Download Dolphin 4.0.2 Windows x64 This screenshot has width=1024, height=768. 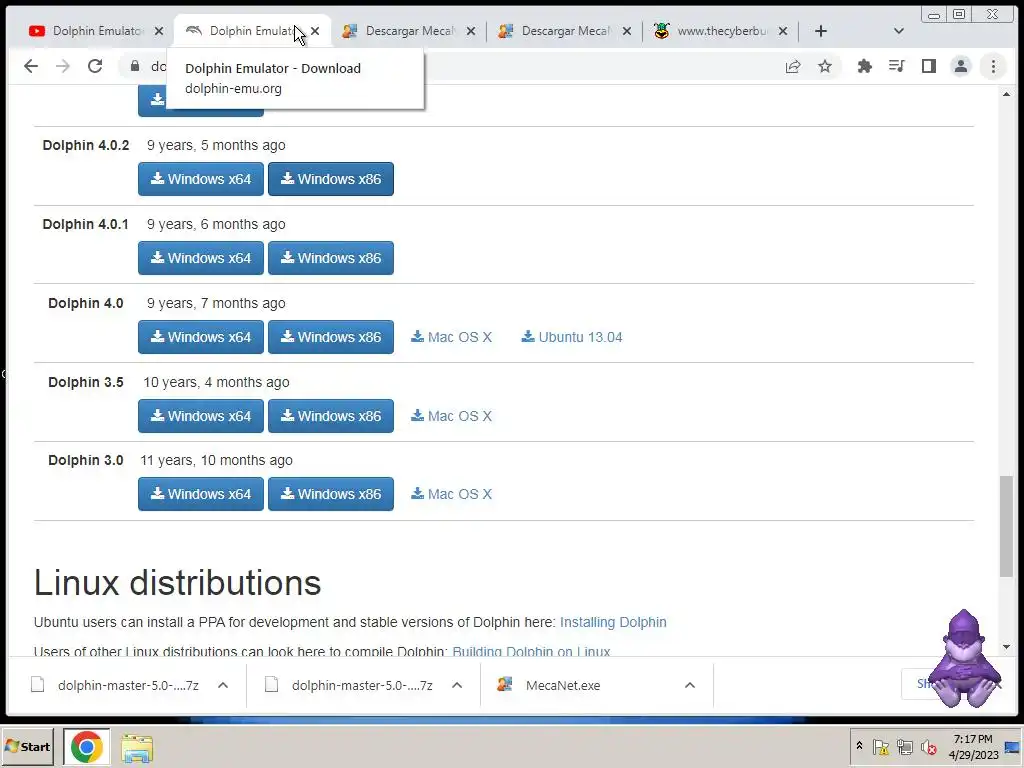200,179
